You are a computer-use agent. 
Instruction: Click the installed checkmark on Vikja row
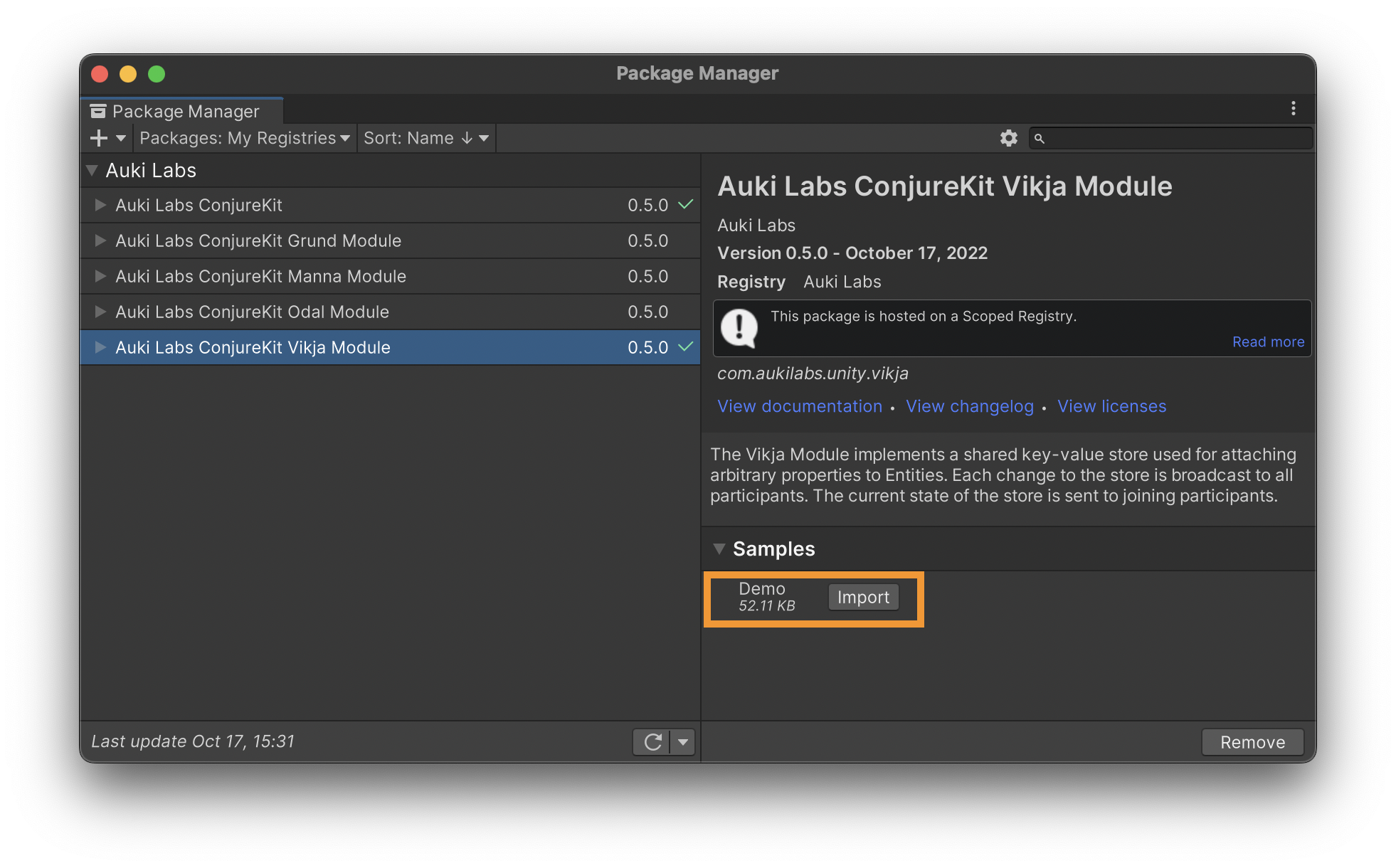[685, 347]
